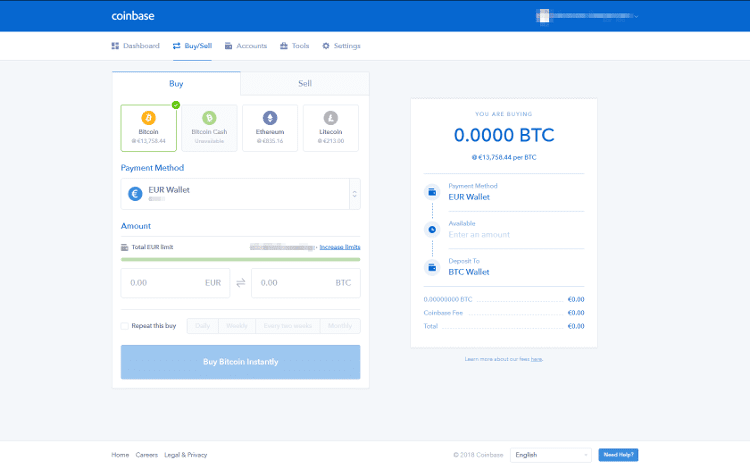Choose the Monthly repeat option
Screen dimensions: 750x469
(x=340, y=326)
